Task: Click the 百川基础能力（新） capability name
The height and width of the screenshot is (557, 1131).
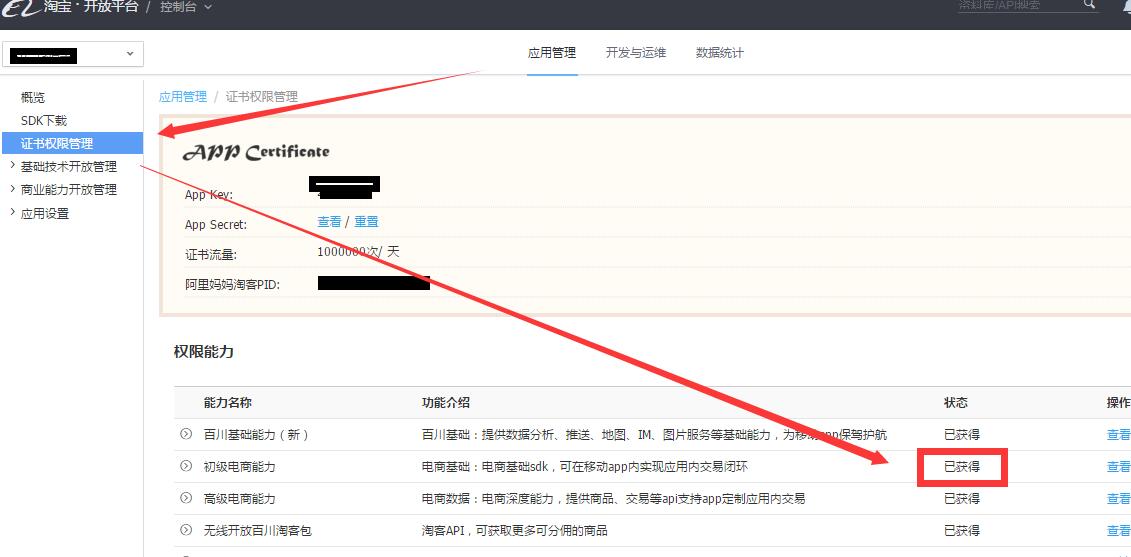Action: 257,434
